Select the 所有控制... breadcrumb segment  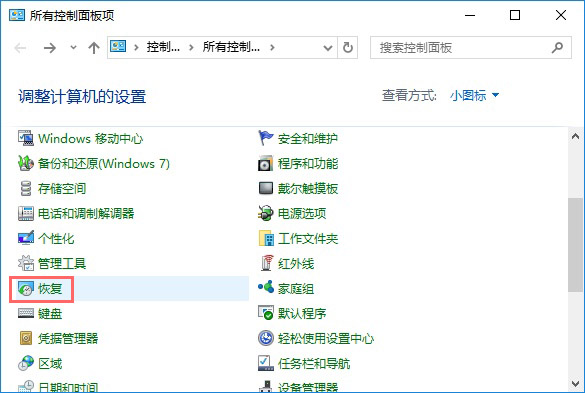click(231, 47)
